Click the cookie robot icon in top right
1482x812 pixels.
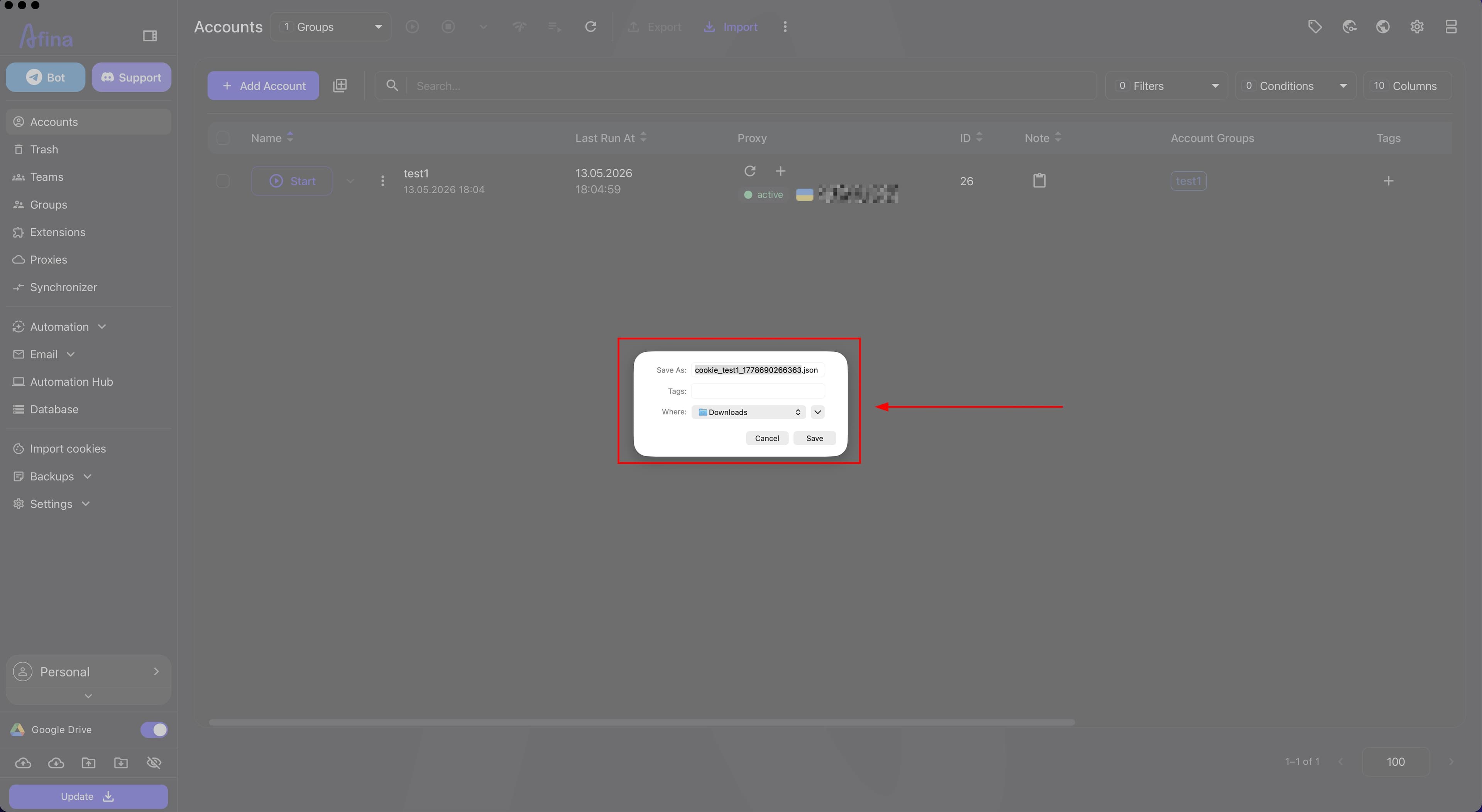[x=1349, y=27]
